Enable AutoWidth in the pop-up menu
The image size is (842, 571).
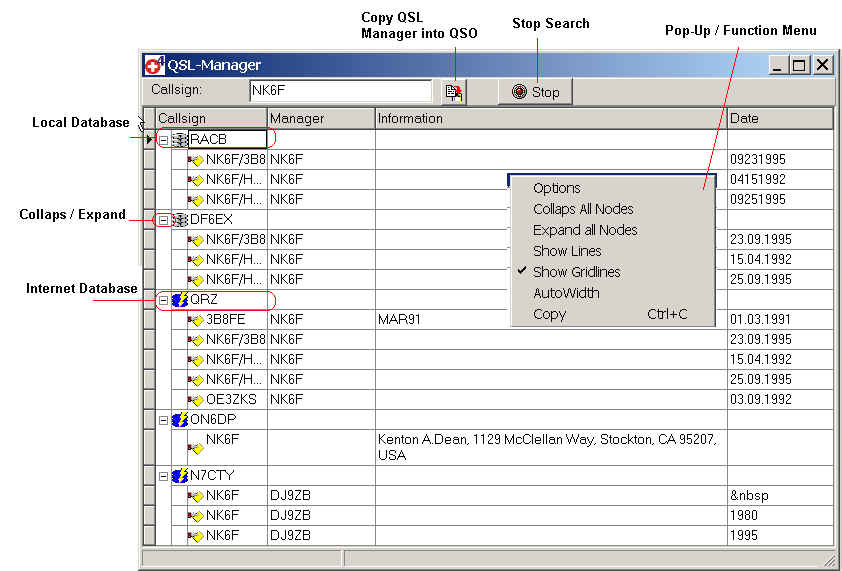pos(566,293)
